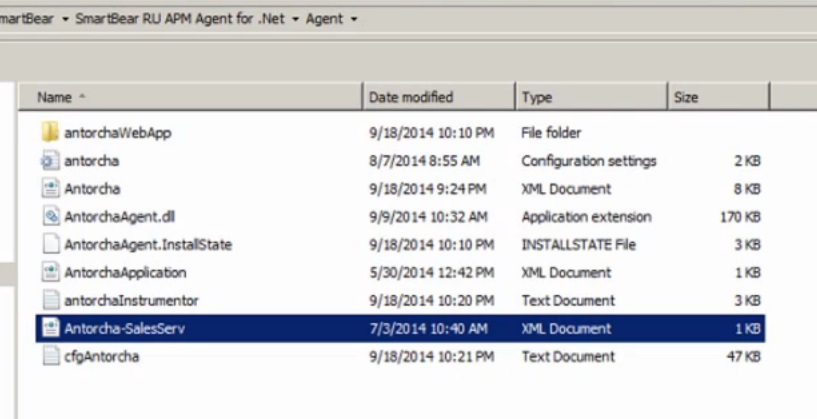Click the Application extension type cell

pos(587,217)
